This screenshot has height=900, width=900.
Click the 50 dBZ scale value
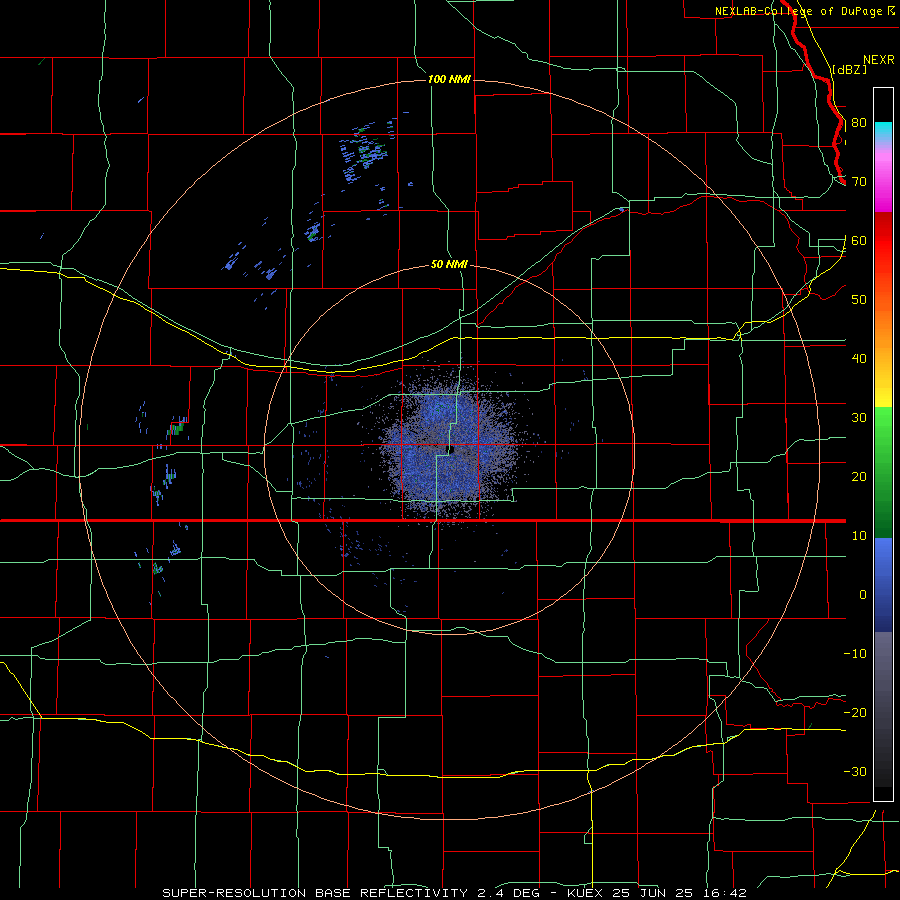coord(859,300)
